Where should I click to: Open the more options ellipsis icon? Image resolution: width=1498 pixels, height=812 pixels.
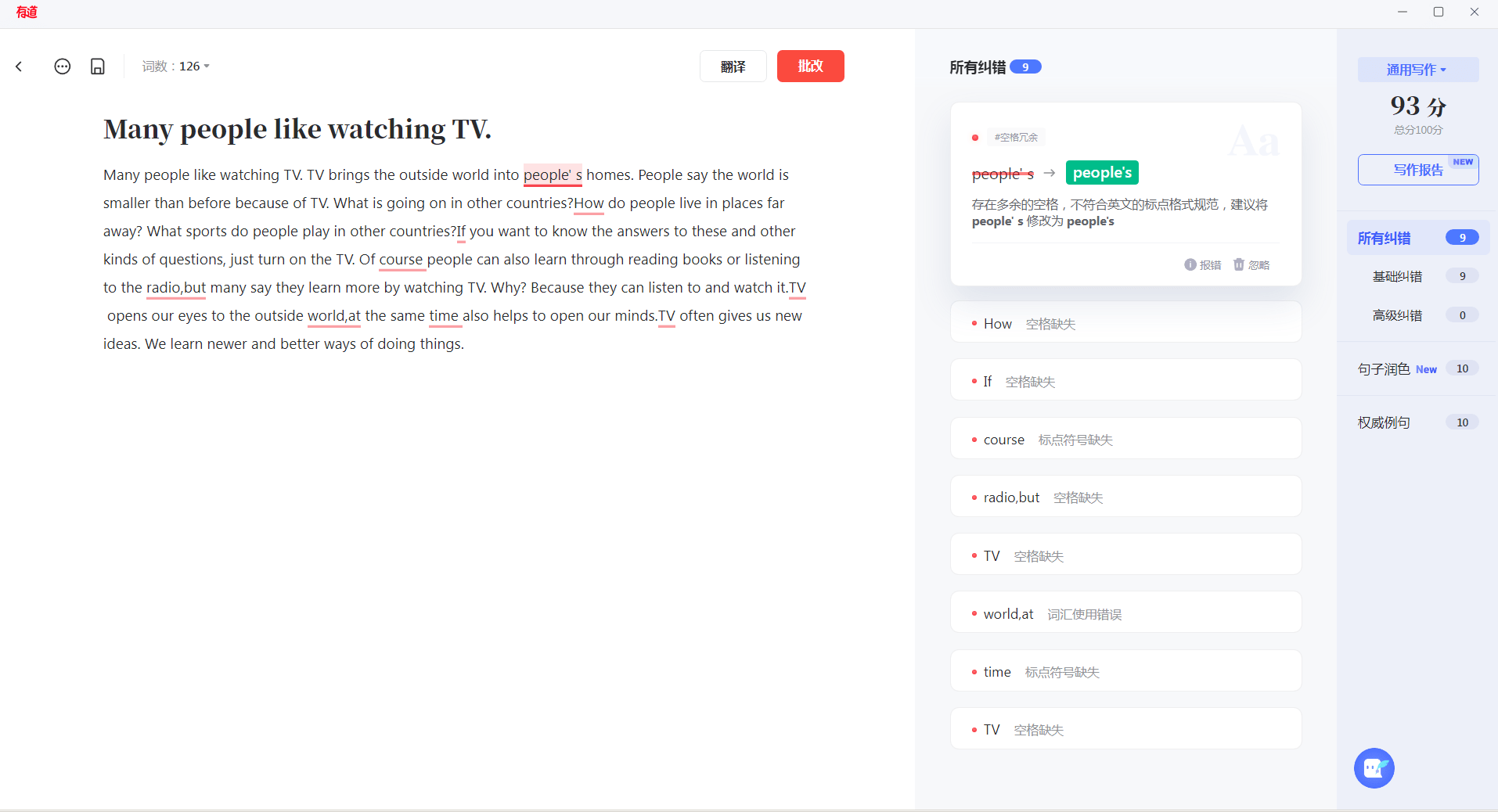63,66
